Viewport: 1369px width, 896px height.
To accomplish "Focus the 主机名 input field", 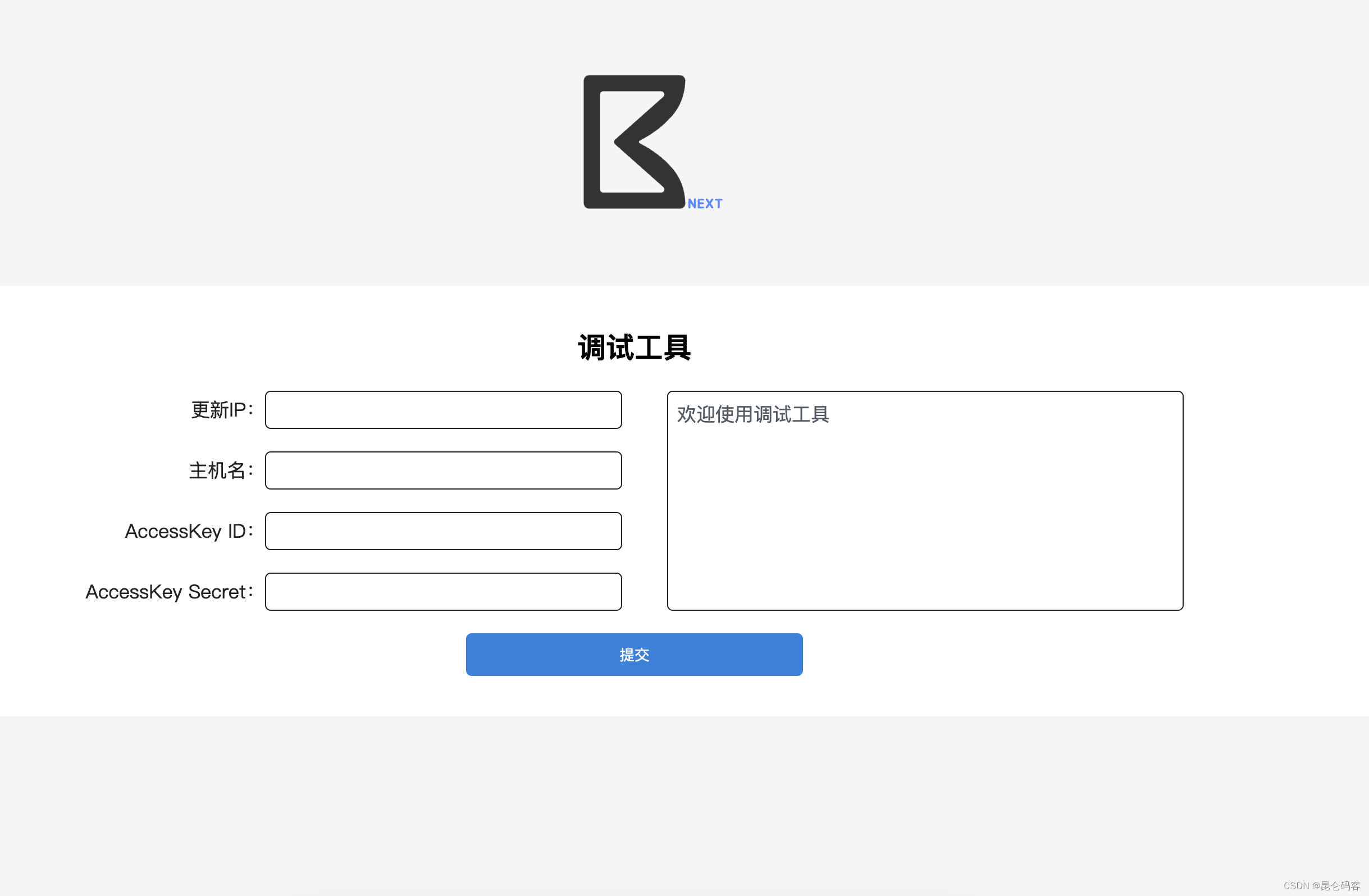I will point(443,470).
